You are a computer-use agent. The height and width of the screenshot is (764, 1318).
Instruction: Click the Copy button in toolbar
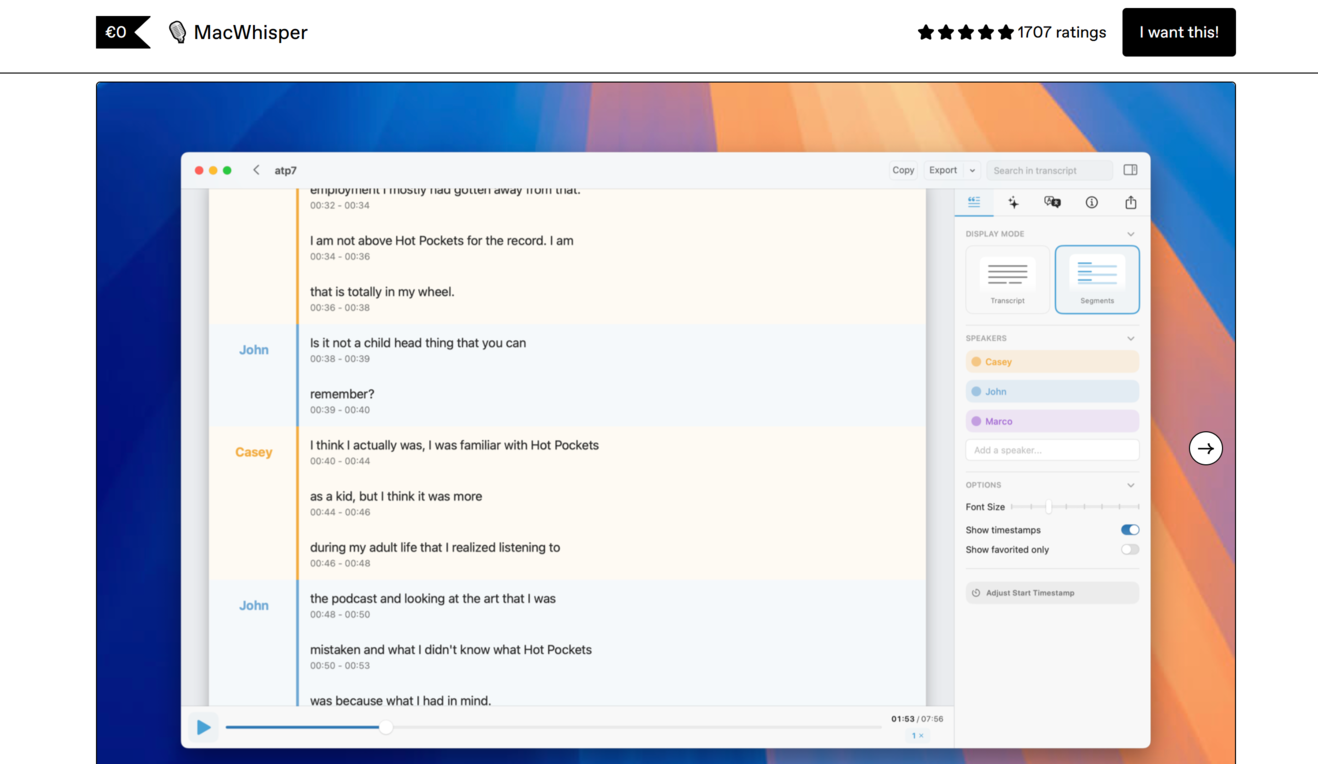click(x=903, y=170)
